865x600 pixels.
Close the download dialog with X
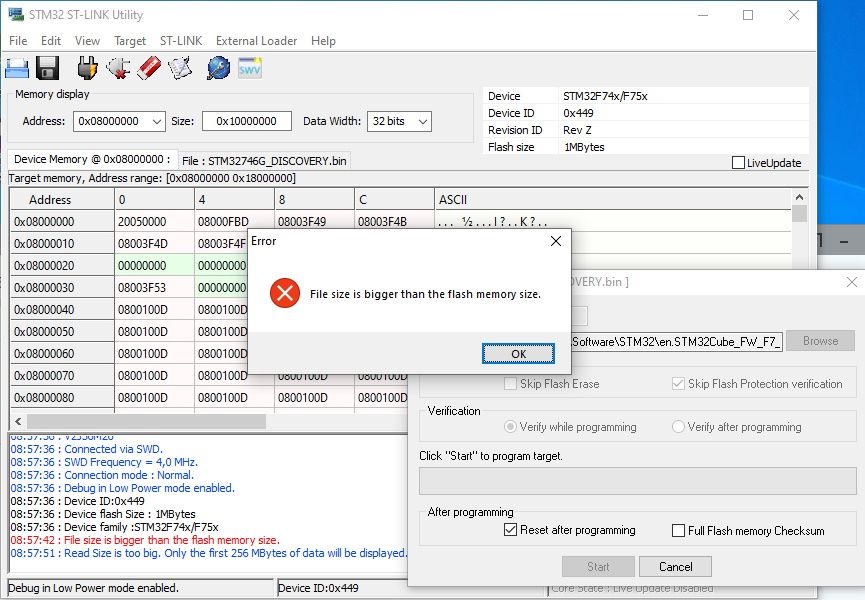(x=852, y=282)
